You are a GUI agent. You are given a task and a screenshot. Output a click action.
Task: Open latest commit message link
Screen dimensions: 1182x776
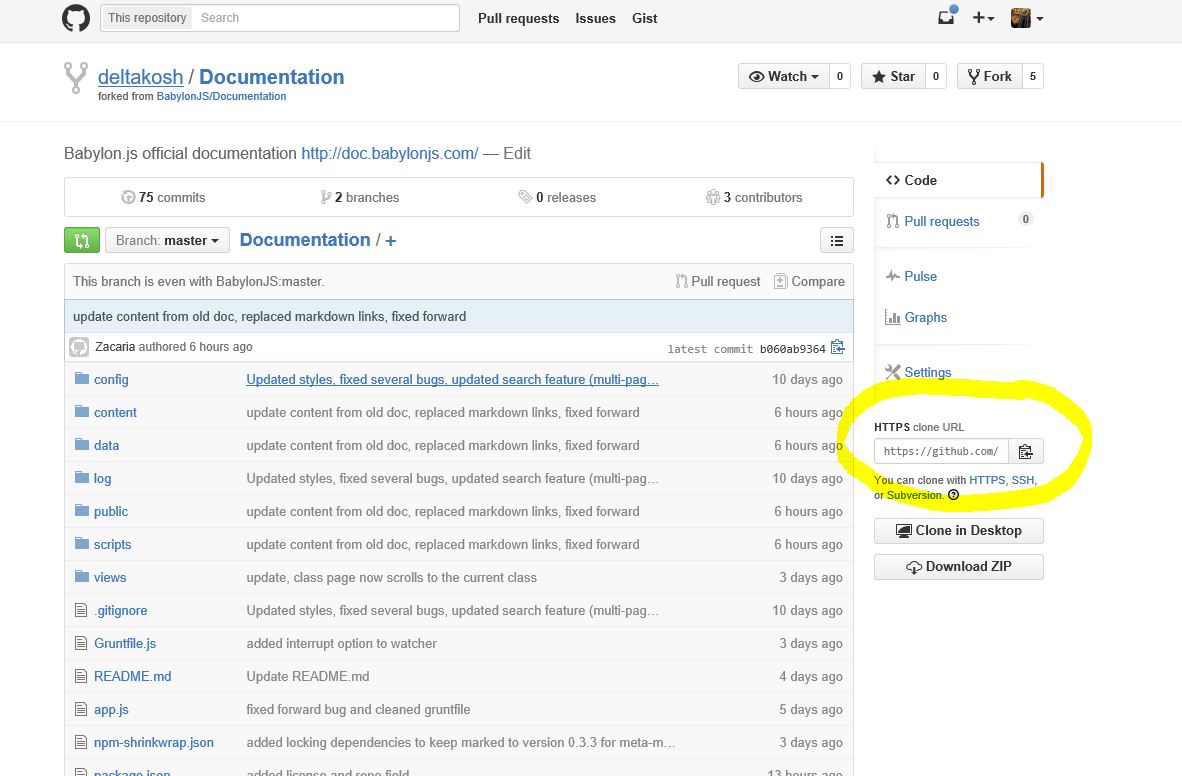pos(269,317)
